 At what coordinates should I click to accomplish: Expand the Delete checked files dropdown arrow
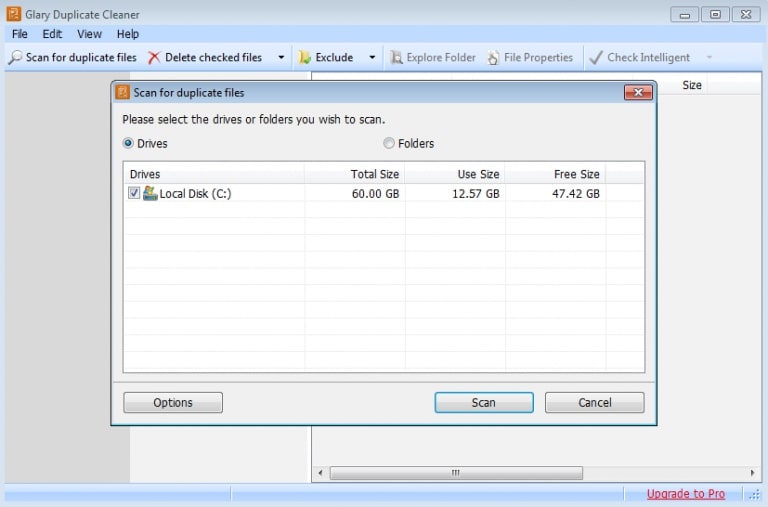click(281, 58)
